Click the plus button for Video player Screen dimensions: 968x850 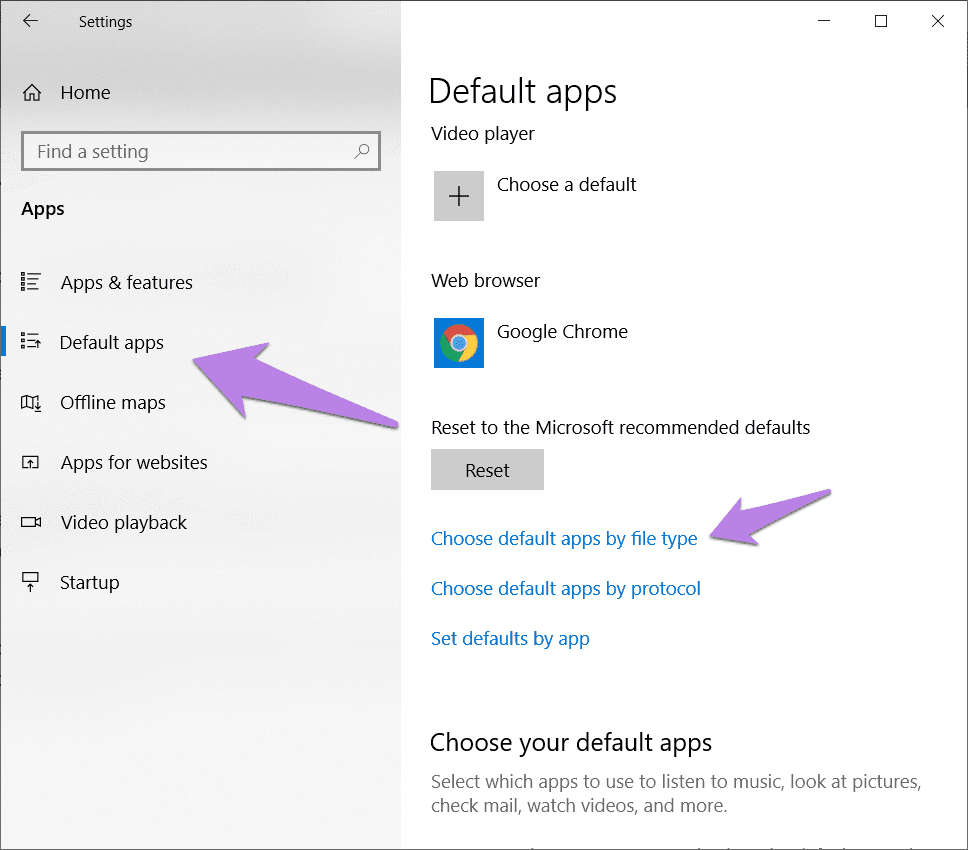[459, 196]
